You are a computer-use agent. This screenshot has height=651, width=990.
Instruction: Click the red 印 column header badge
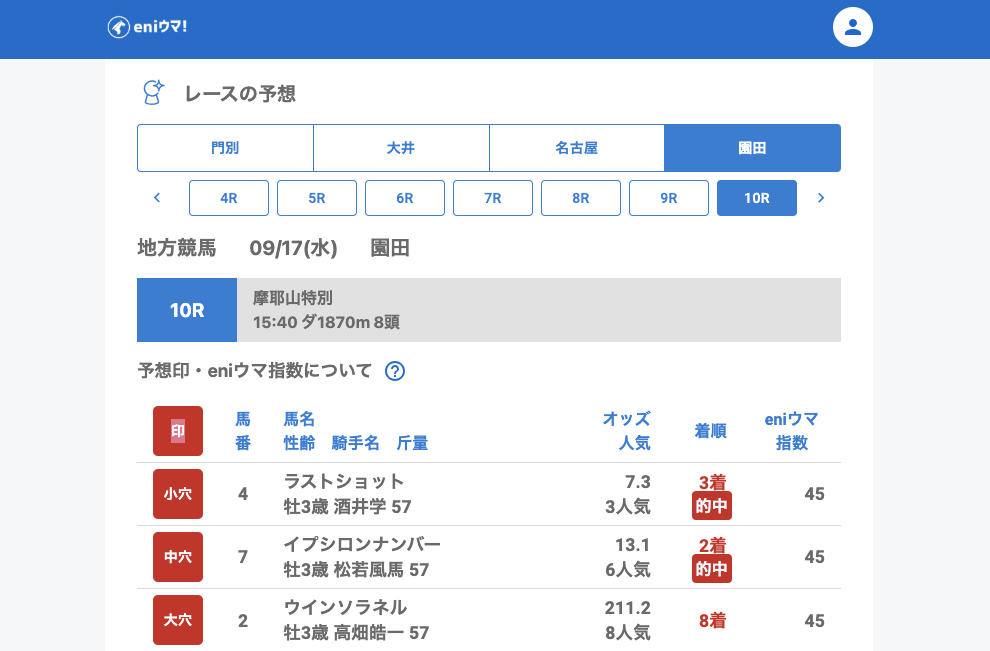[x=178, y=431]
